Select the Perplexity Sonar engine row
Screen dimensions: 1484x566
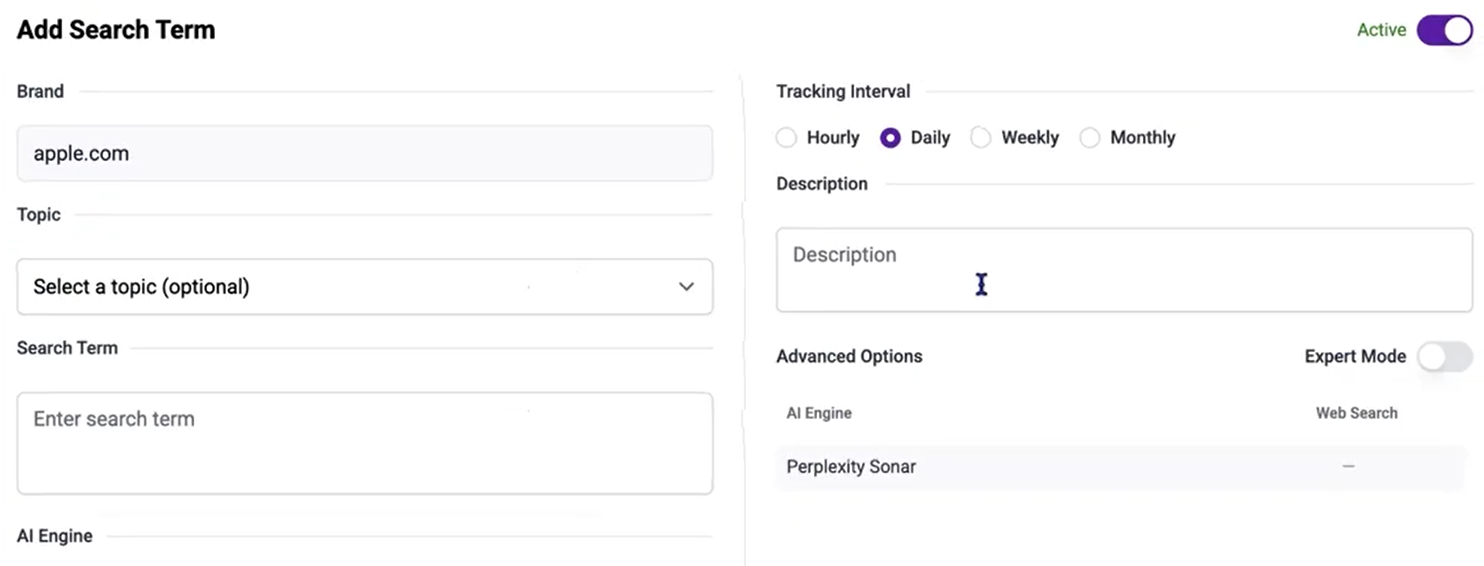pos(851,467)
